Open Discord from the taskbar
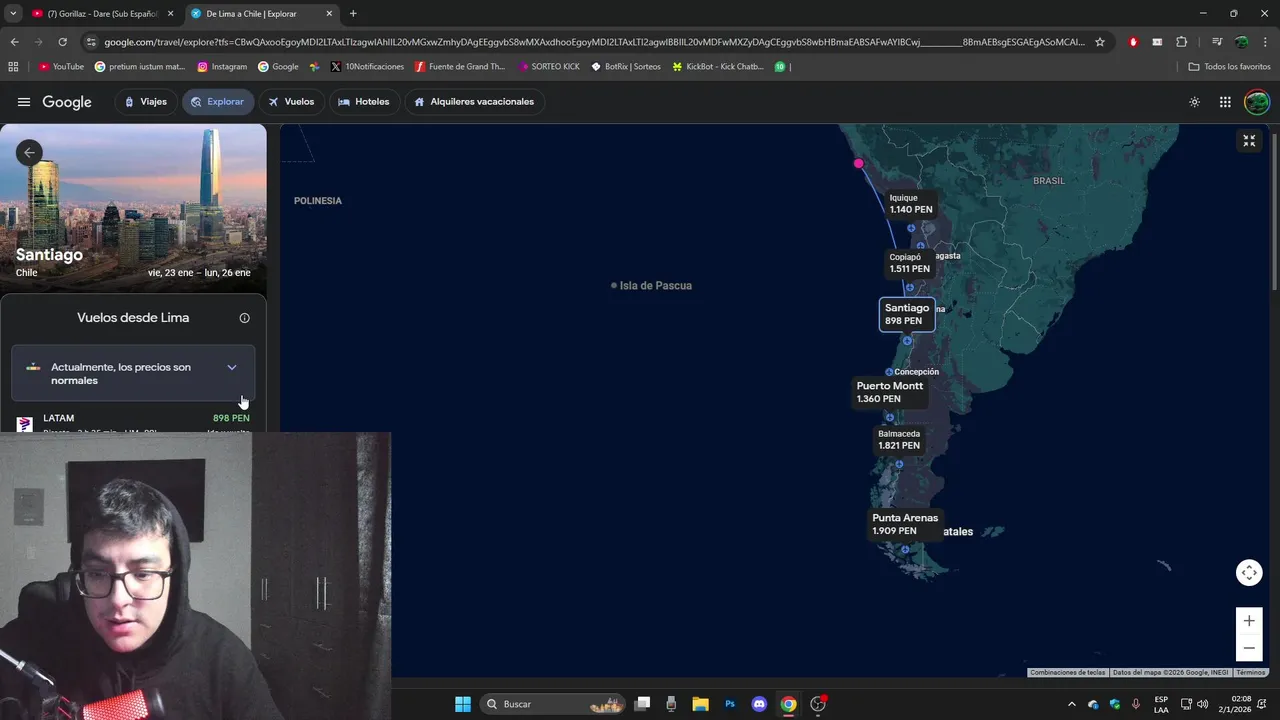This screenshot has height=720, width=1280. [x=759, y=704]
